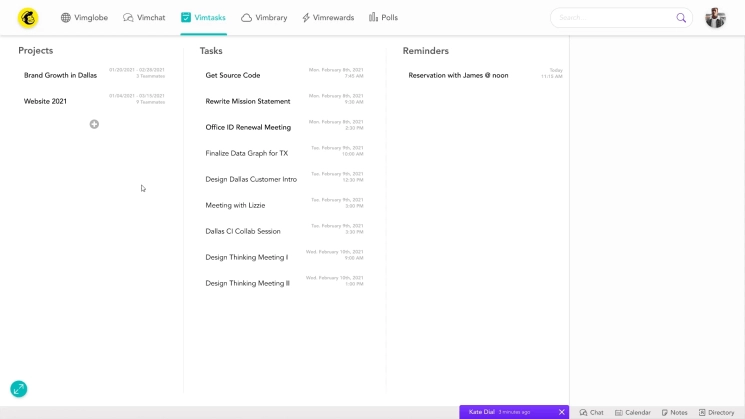Open the Office ID Renewal Meeting task
The height and width of the screenshot is (419, 745).
point(248,127)
